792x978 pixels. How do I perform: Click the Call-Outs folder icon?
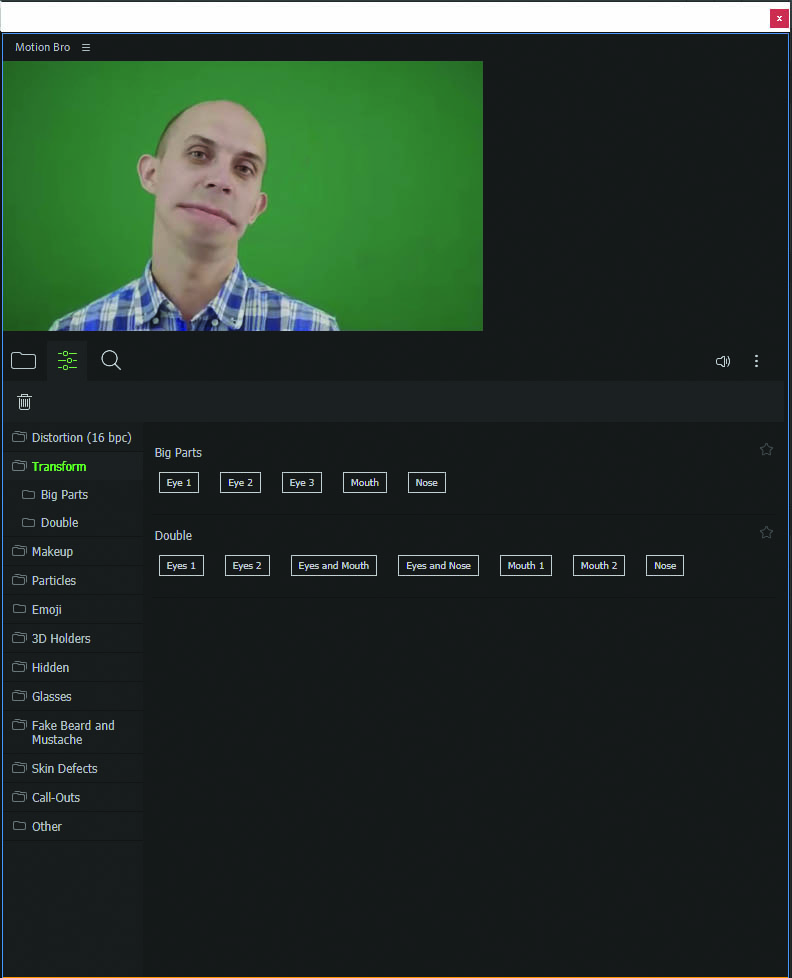(19, 796)
